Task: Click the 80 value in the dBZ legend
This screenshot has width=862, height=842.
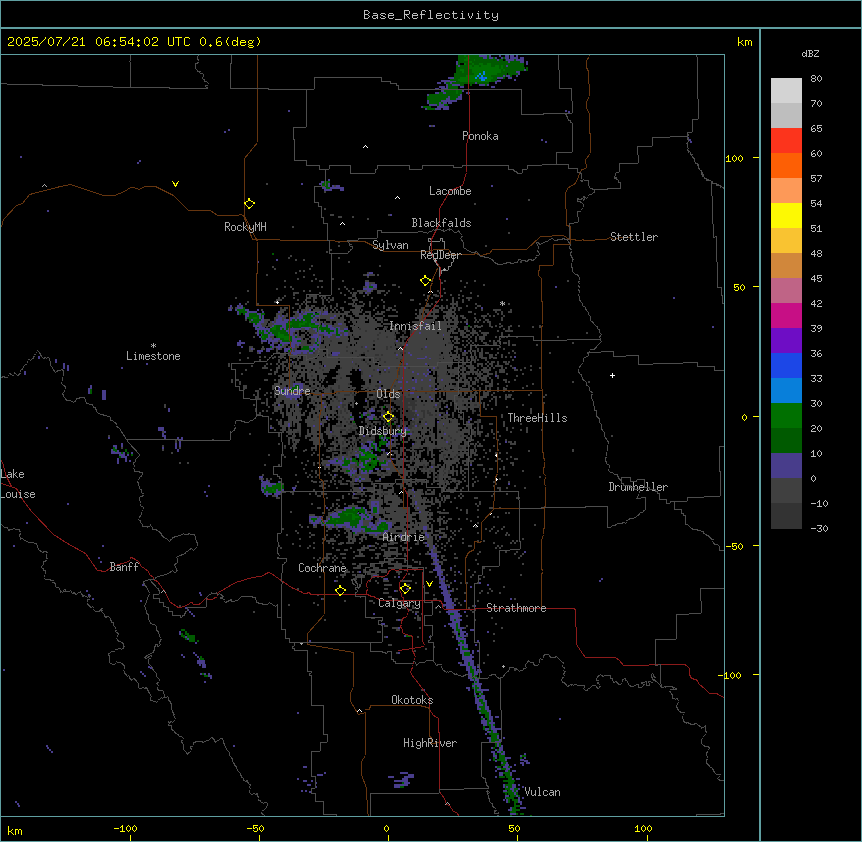Action: 816,79
